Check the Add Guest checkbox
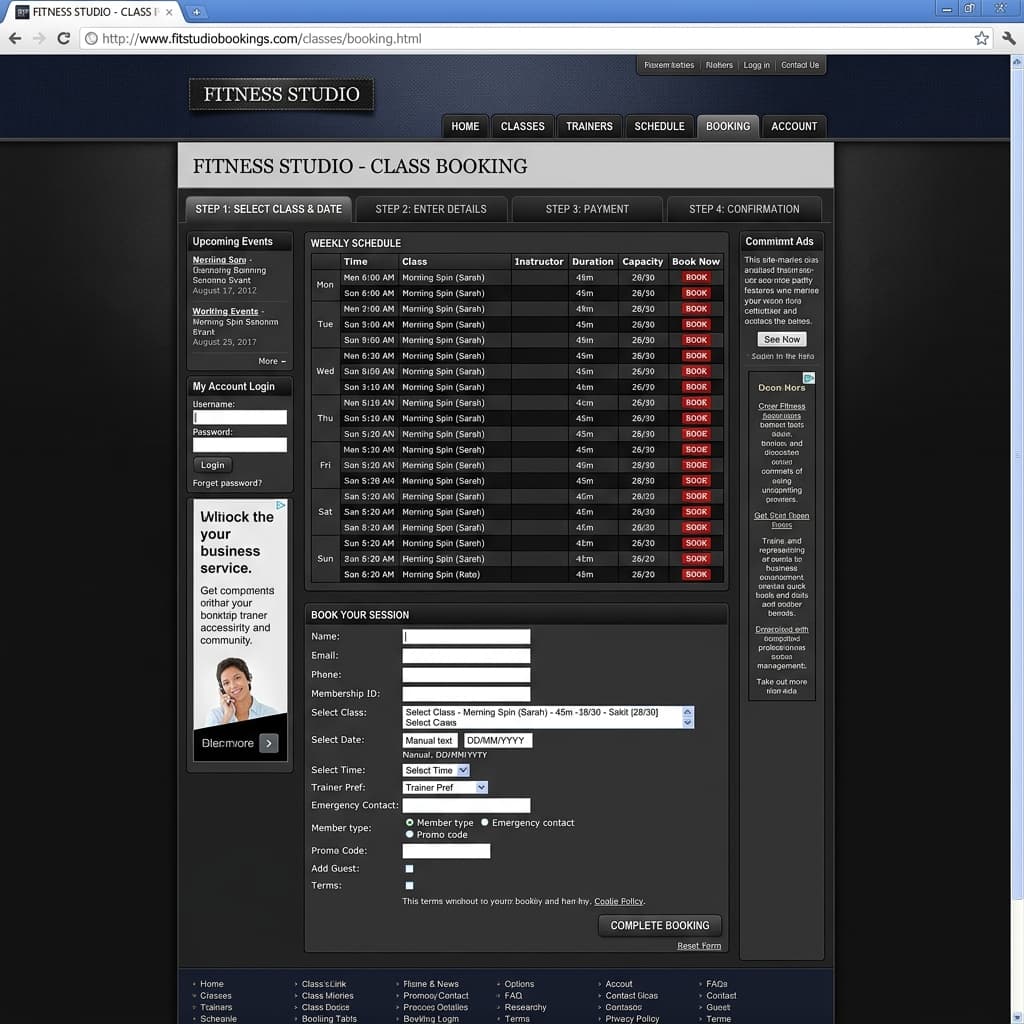Screen dimensions: 1024x1024 (409, 869)
